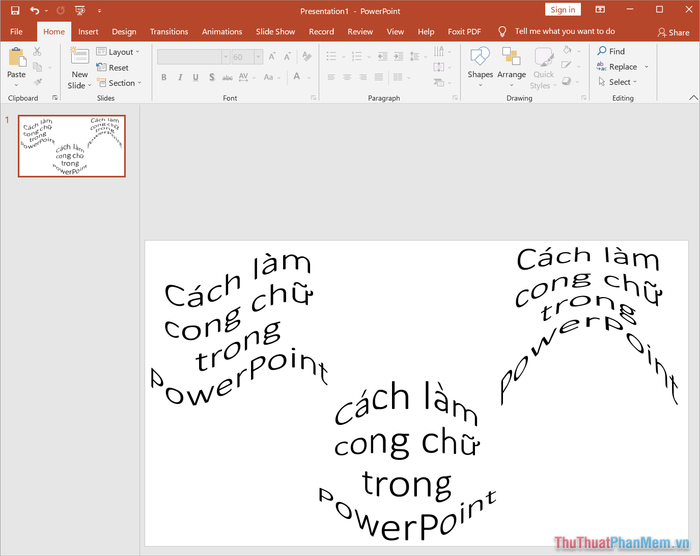Decrease font size icon
700x556 pixels.
[x=287, y=57]
